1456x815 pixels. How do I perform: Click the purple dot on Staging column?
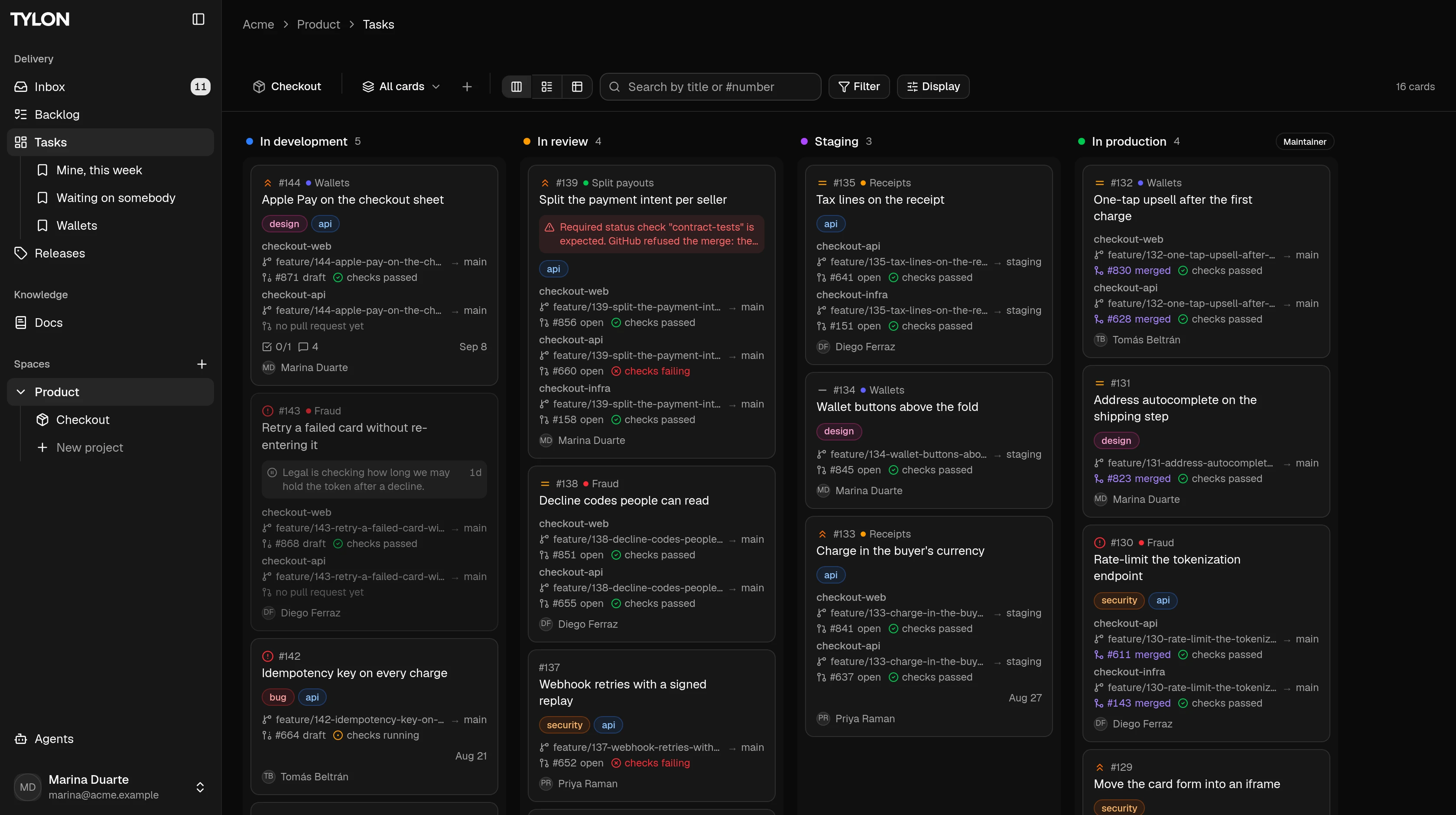(804, 141)
